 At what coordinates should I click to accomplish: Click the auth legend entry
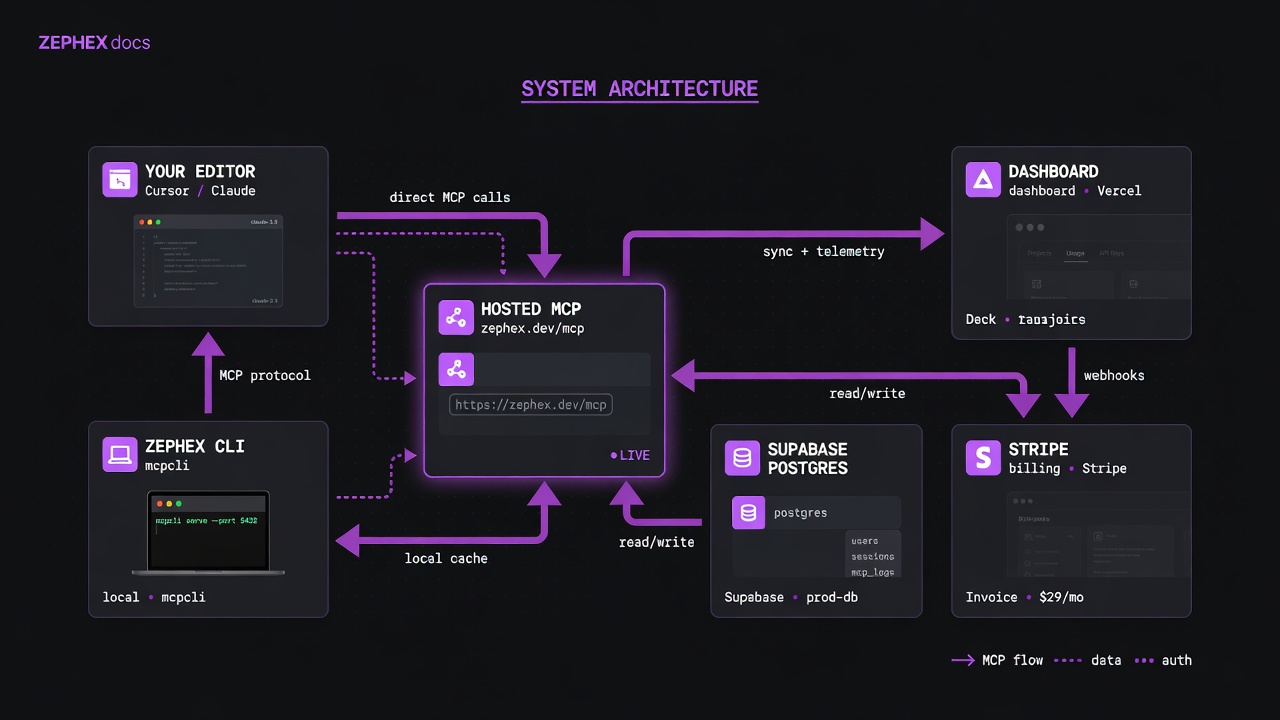(x=1163, y=660)
